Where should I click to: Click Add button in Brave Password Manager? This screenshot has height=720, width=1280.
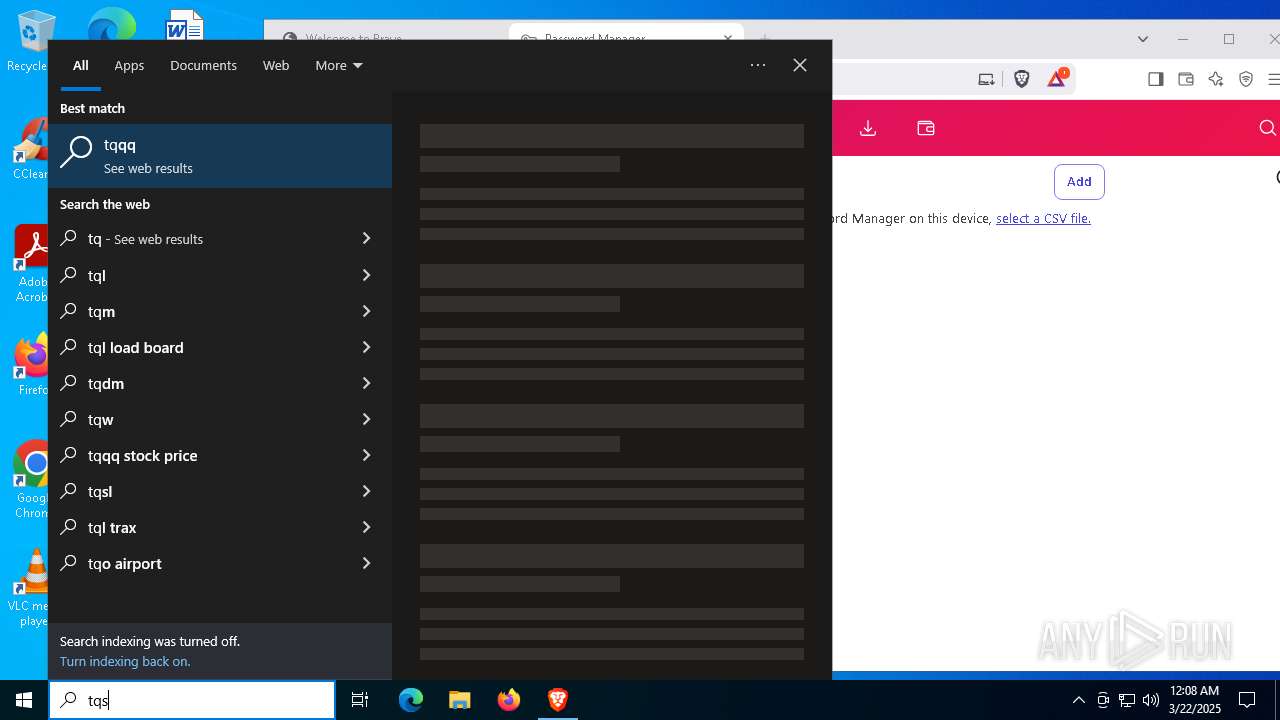point(1079,181)
